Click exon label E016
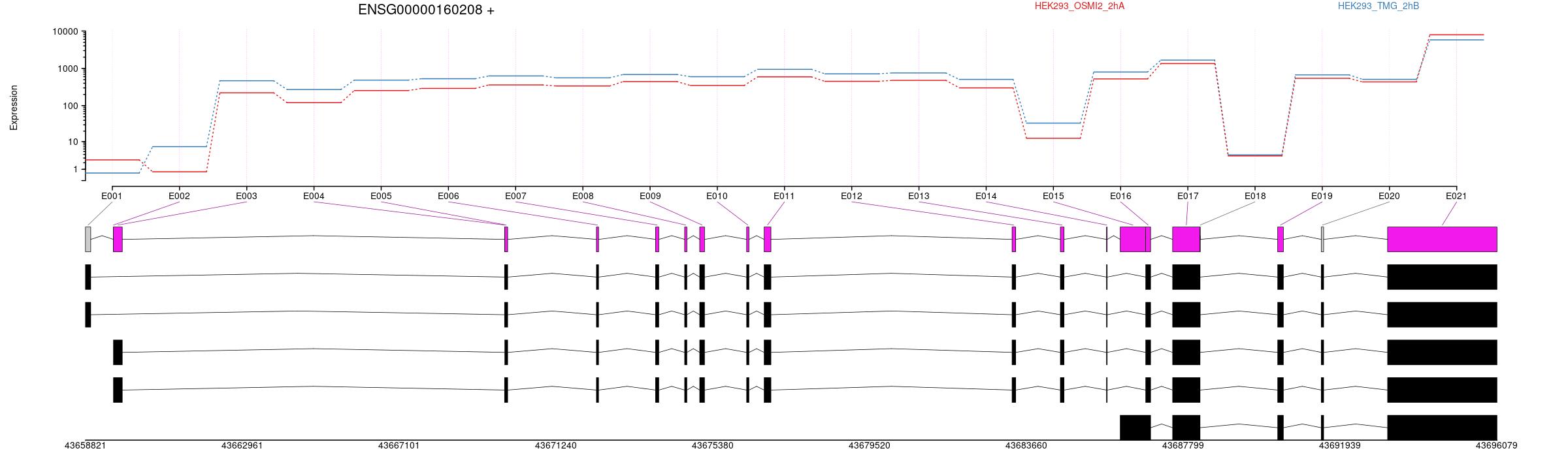 point(1120,196)
